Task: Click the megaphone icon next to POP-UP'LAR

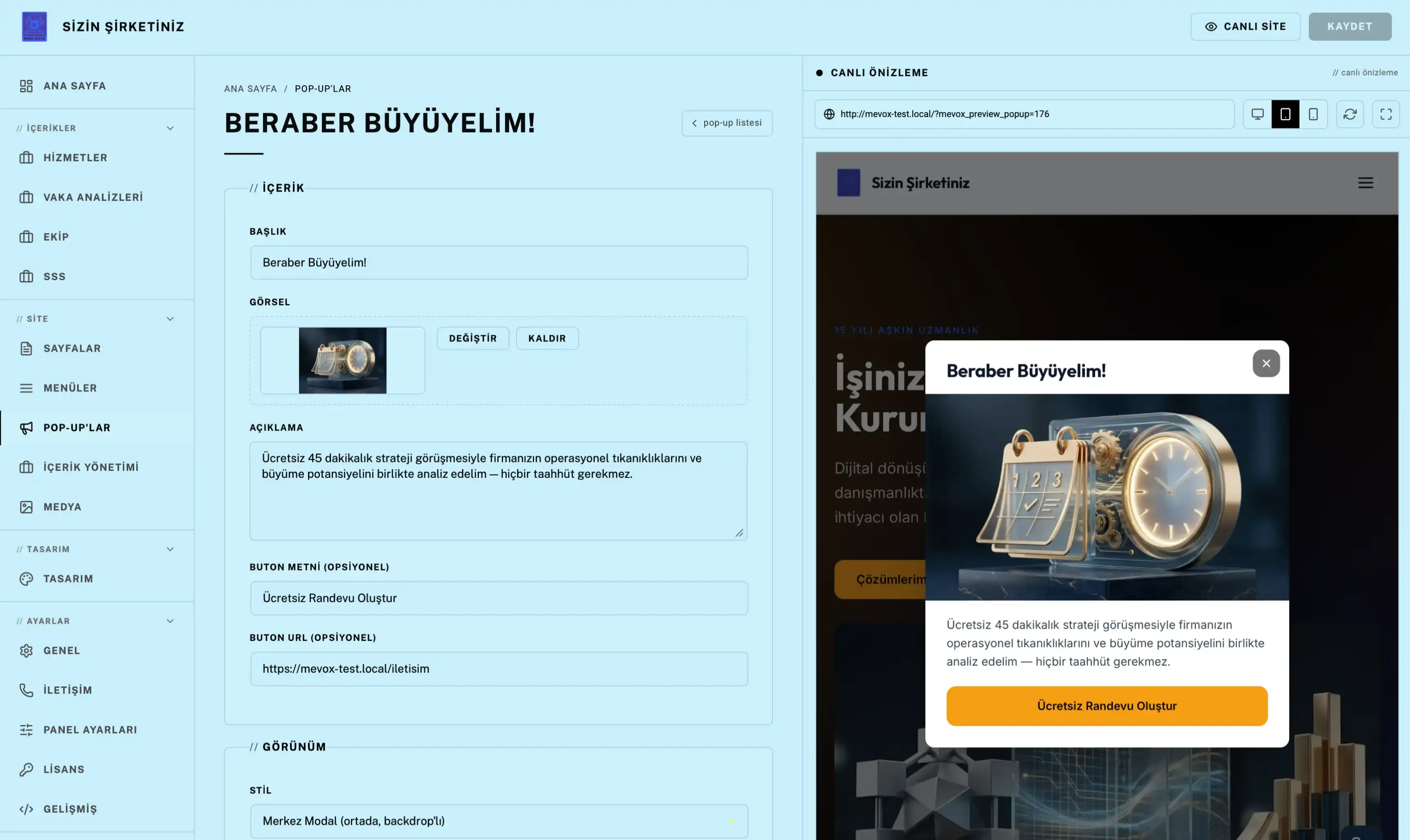Action: coord(26,428)
